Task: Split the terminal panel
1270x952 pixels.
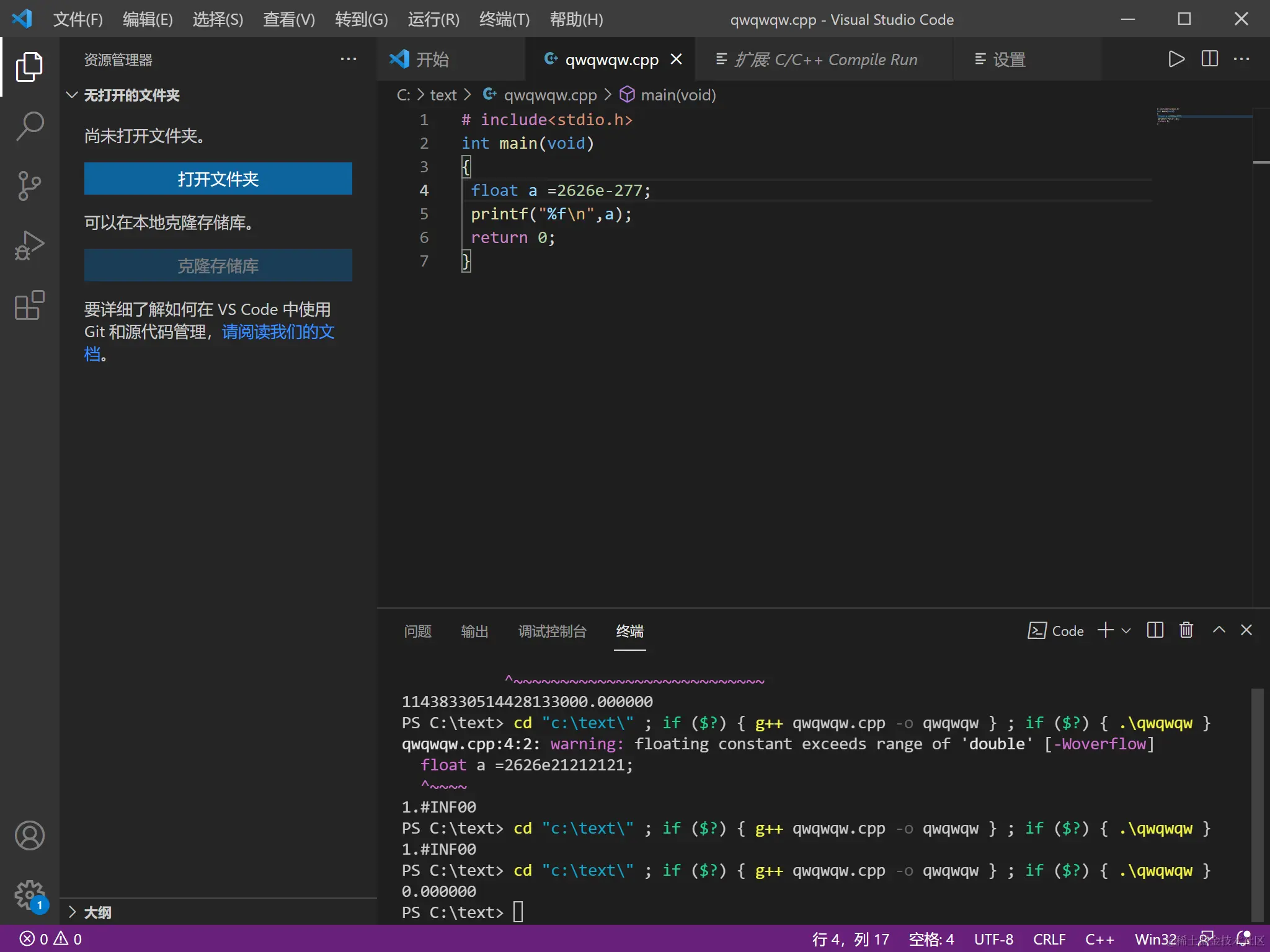Action: (x=1155, y=630)
